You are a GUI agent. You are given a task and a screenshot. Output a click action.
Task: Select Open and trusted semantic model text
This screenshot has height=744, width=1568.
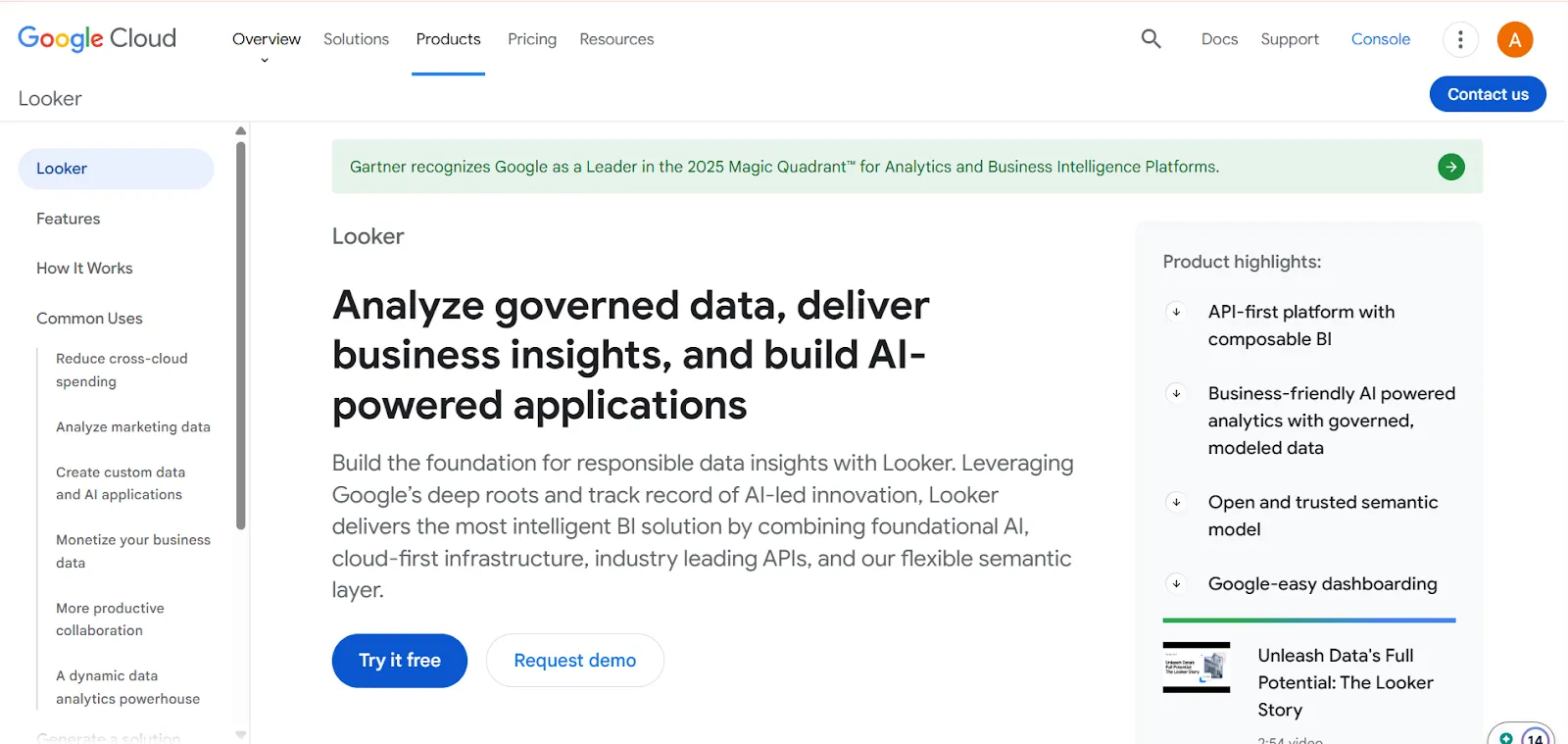click(1323, 516)
